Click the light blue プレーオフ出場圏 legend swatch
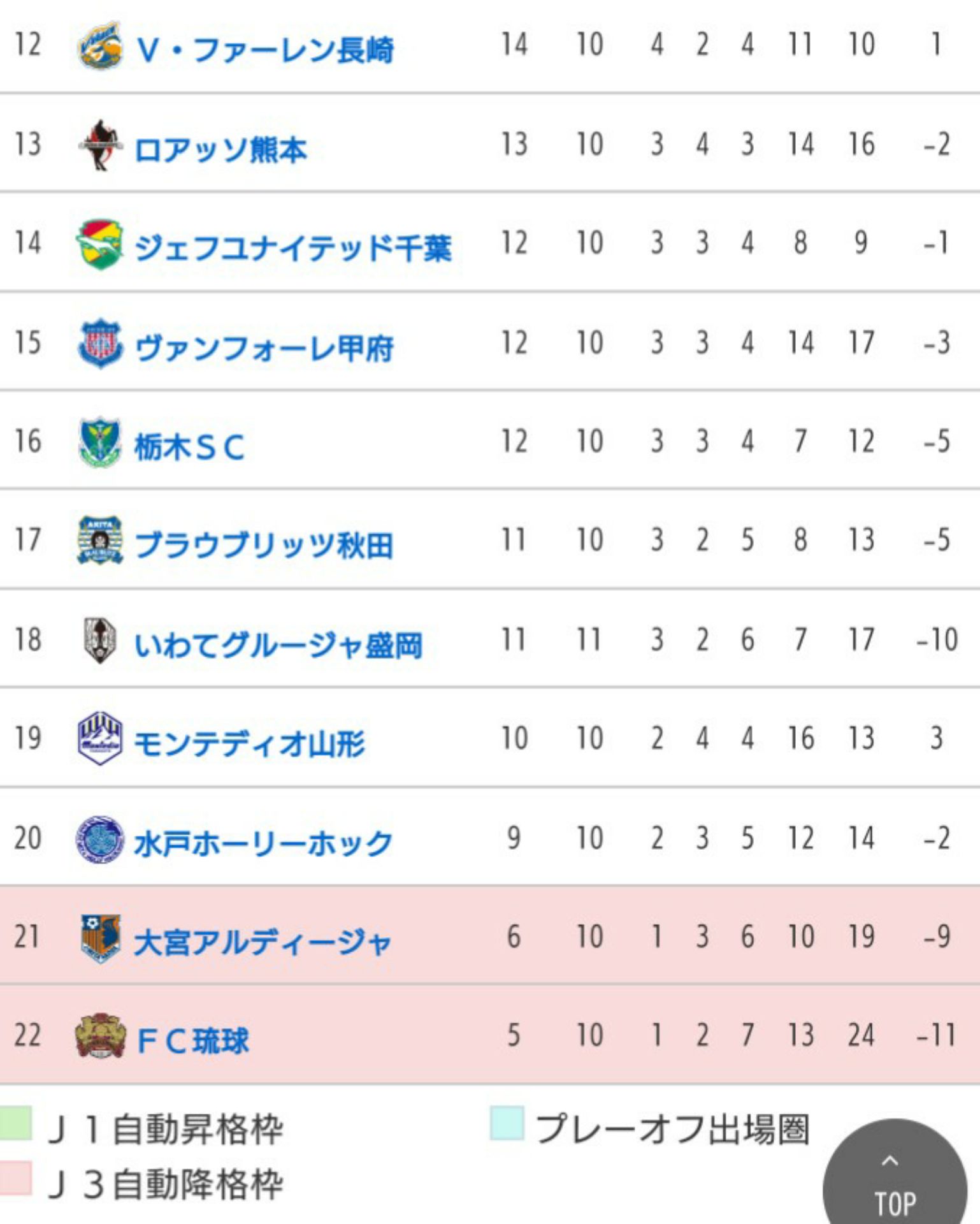980x1224 pixels. [507, 1123]
